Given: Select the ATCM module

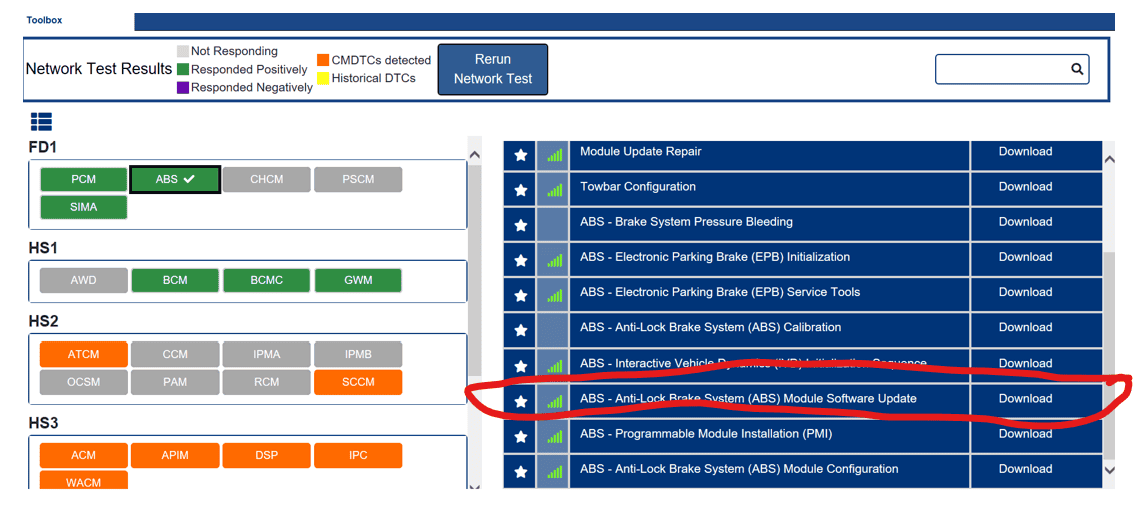Looking at the screenshot, I should [x=83, y=354].
